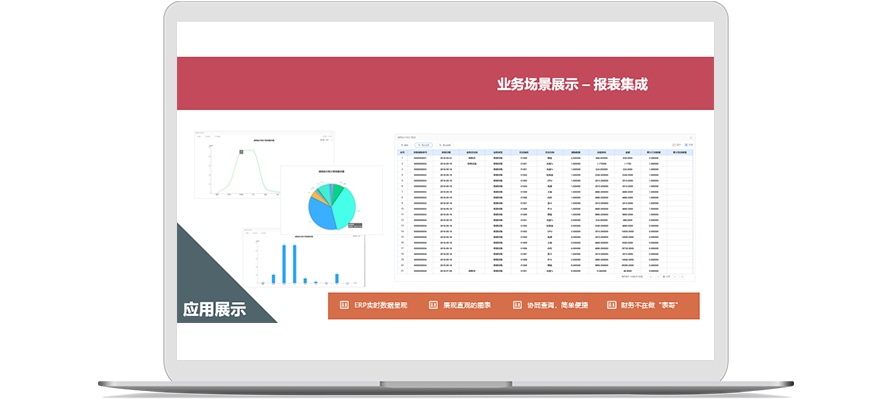Click the icon beside ERP实时数据呈现
Image resolution: width=892 pixels, height=400 pixels.
tap(345, 305)
